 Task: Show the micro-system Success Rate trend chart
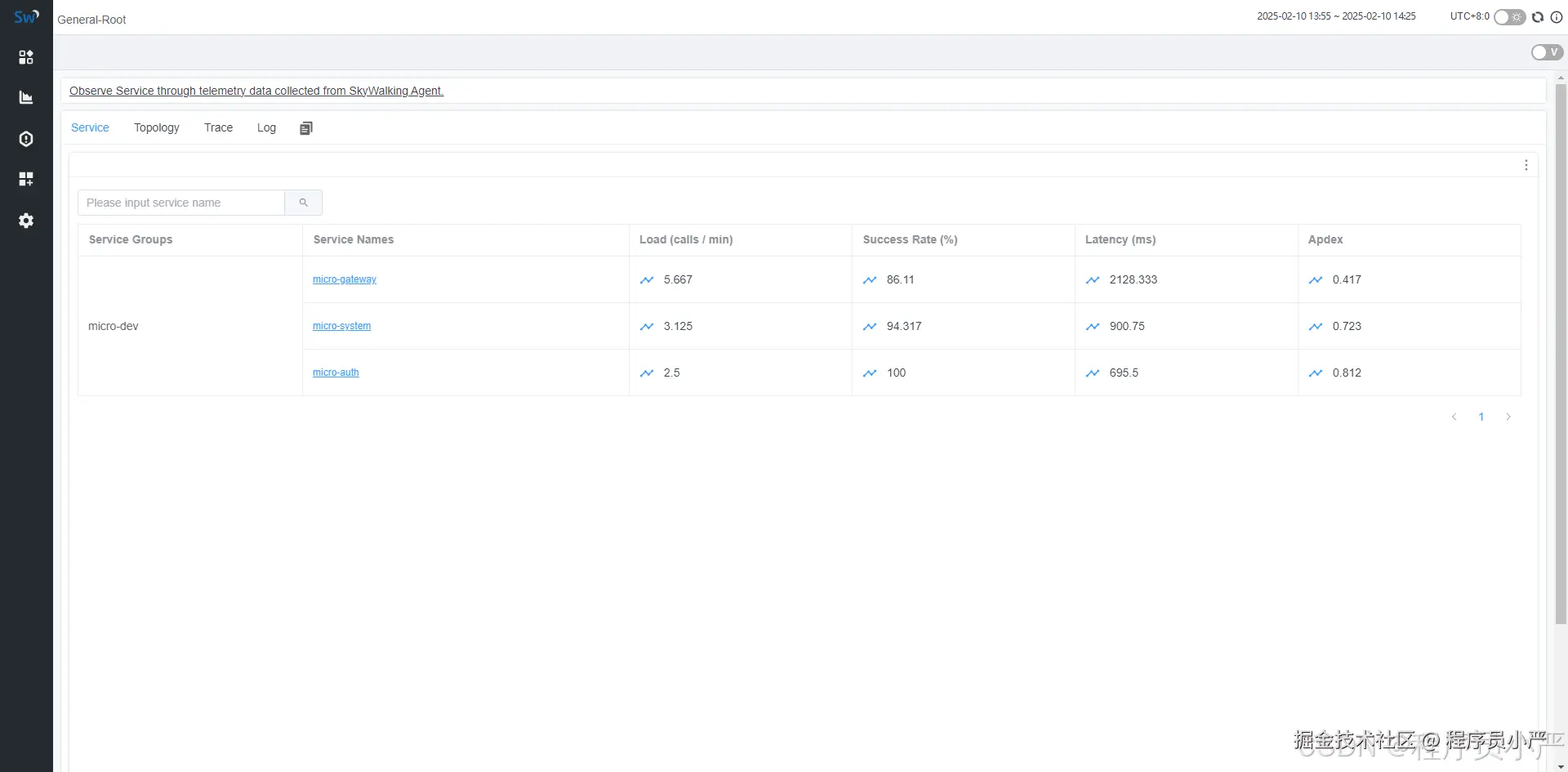[x=870, y=327]
